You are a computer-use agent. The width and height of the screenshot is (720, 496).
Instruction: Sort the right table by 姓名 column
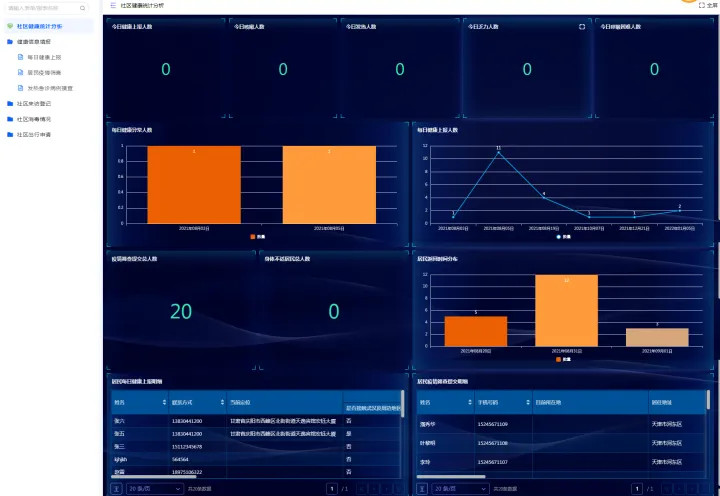(470, 402)
